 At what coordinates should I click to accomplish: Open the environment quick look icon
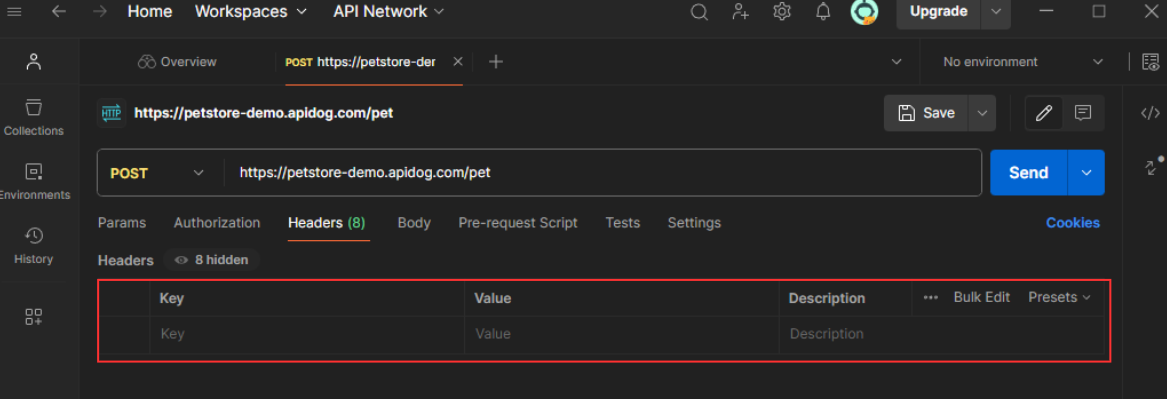(x=1150, y=62)
